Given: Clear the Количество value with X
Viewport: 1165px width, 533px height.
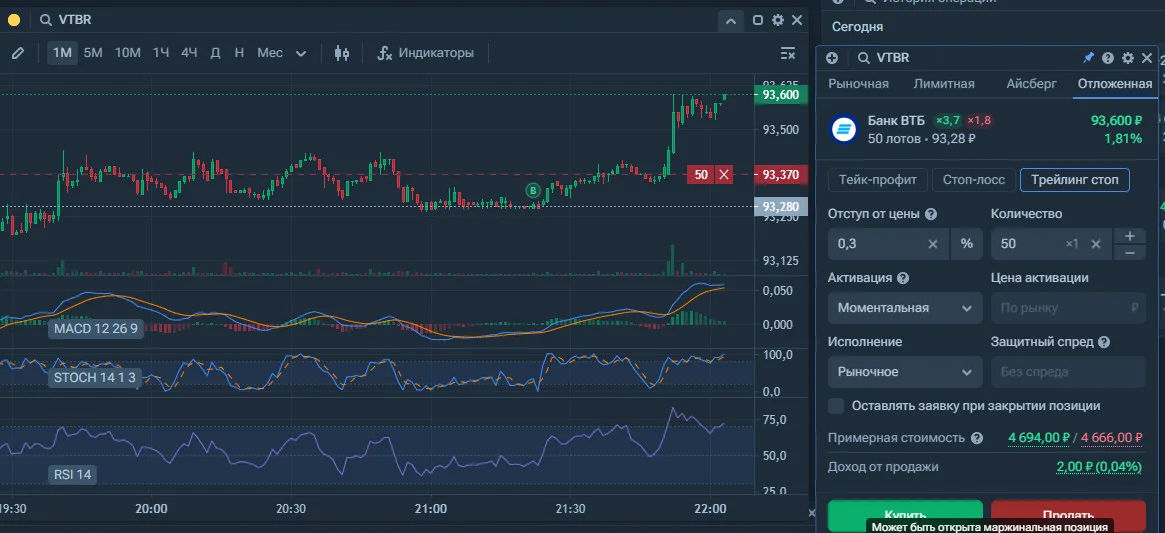Looking at the screenshot, I should (x=1095, y=244).
